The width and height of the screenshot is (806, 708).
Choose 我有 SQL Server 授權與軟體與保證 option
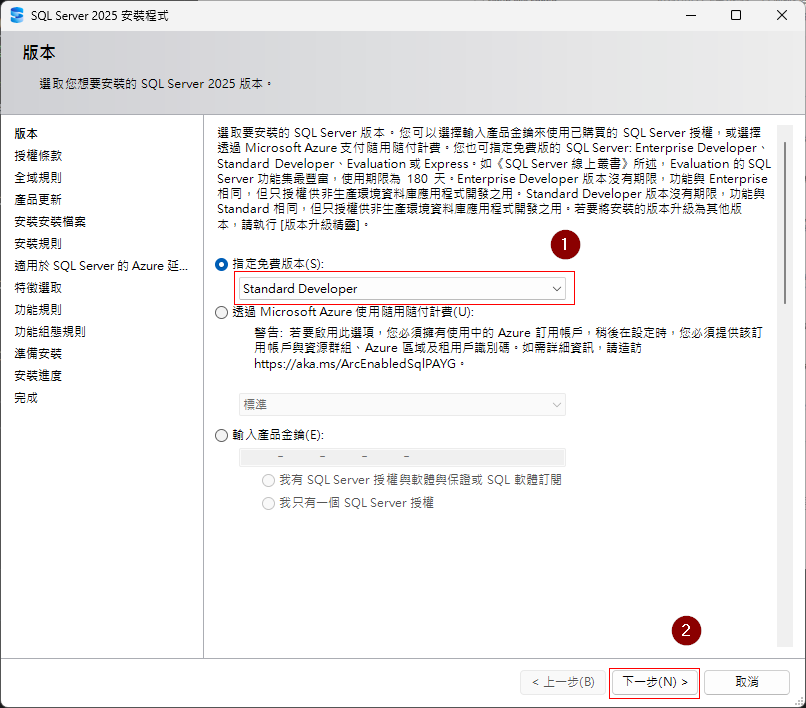point(268,480)
